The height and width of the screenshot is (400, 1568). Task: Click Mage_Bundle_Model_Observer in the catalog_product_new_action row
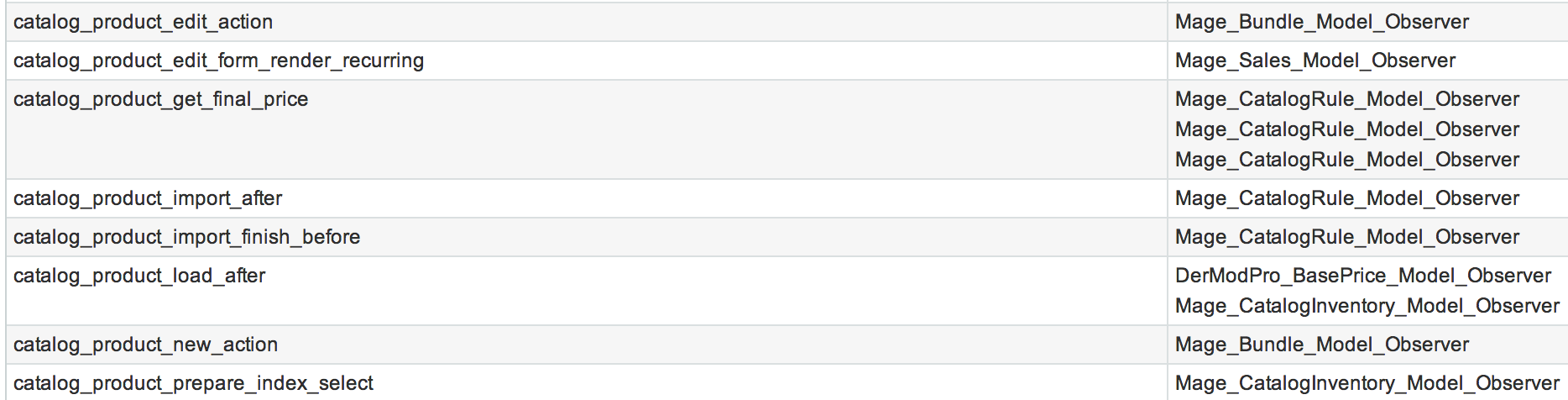pyautogui.click(x=1321, y=345)
